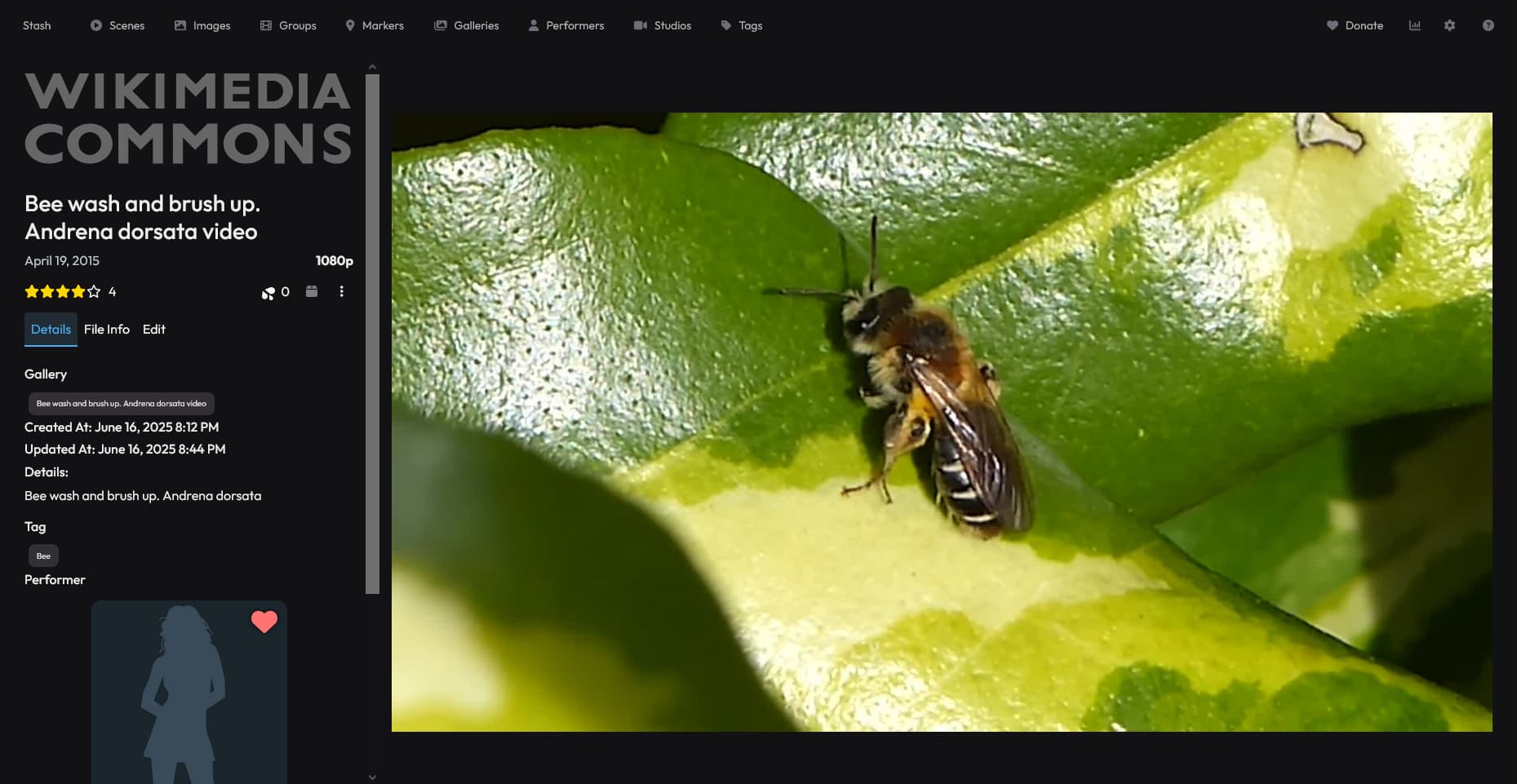The height and width of the screenshot is (784, 1517).
Task: Click the date 'April 19, 2015'
Action: coord(62,260)
